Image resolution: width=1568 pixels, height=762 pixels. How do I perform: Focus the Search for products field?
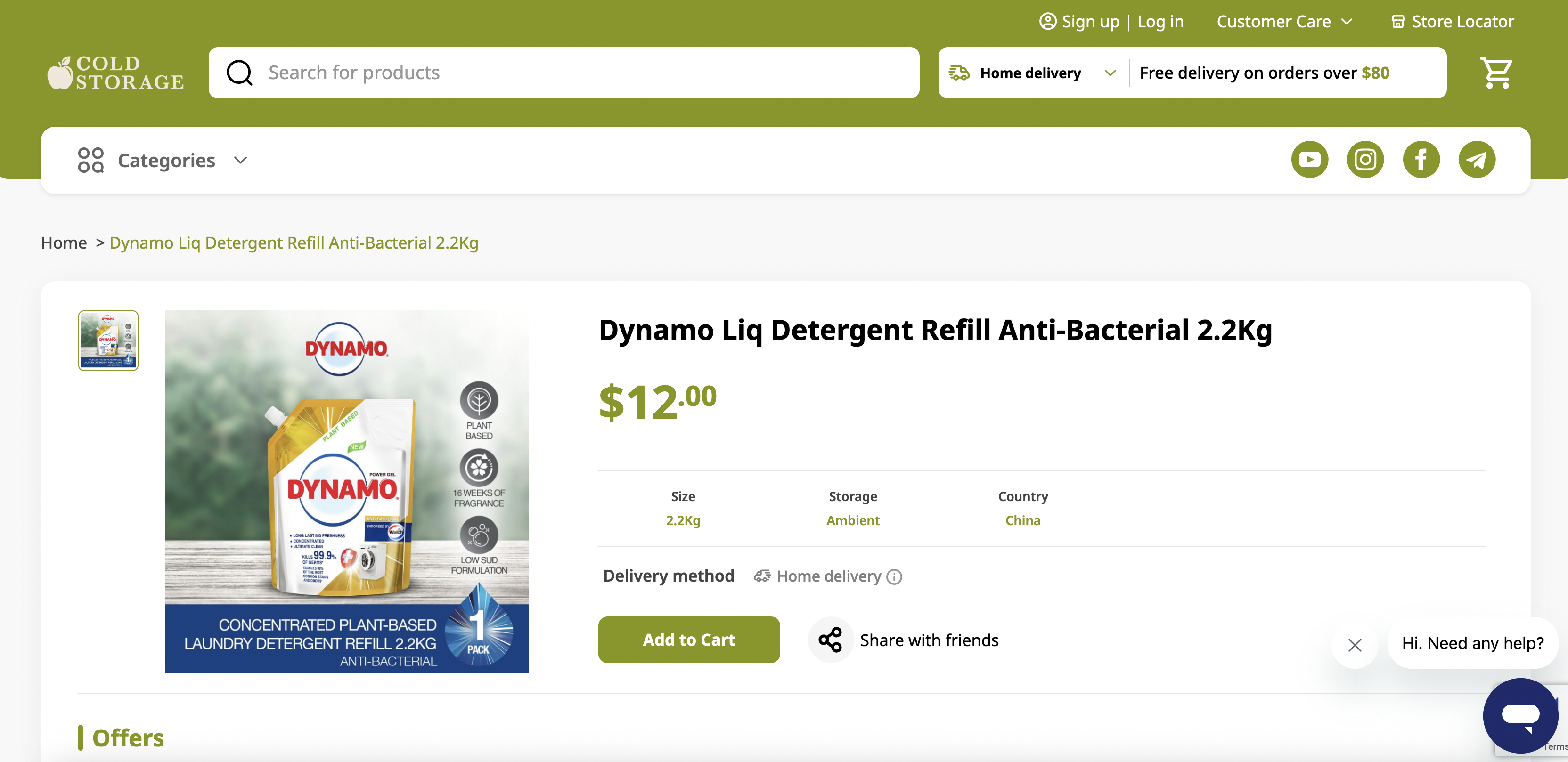point(563,73)
